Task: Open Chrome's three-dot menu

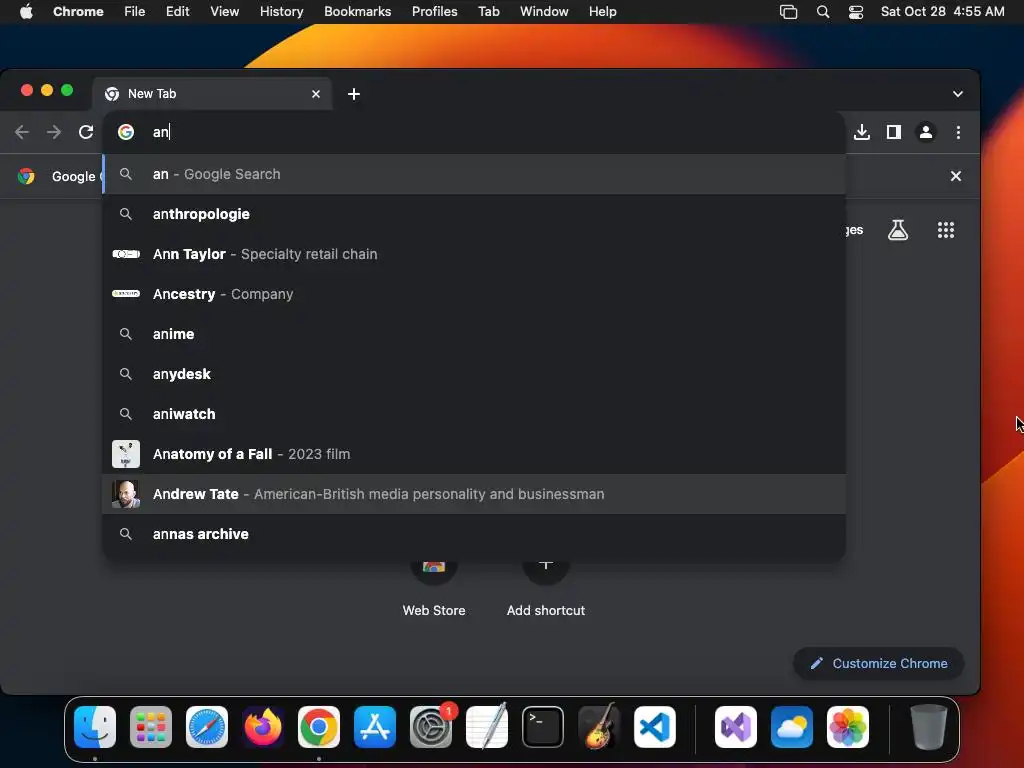Action: (958, 133)
